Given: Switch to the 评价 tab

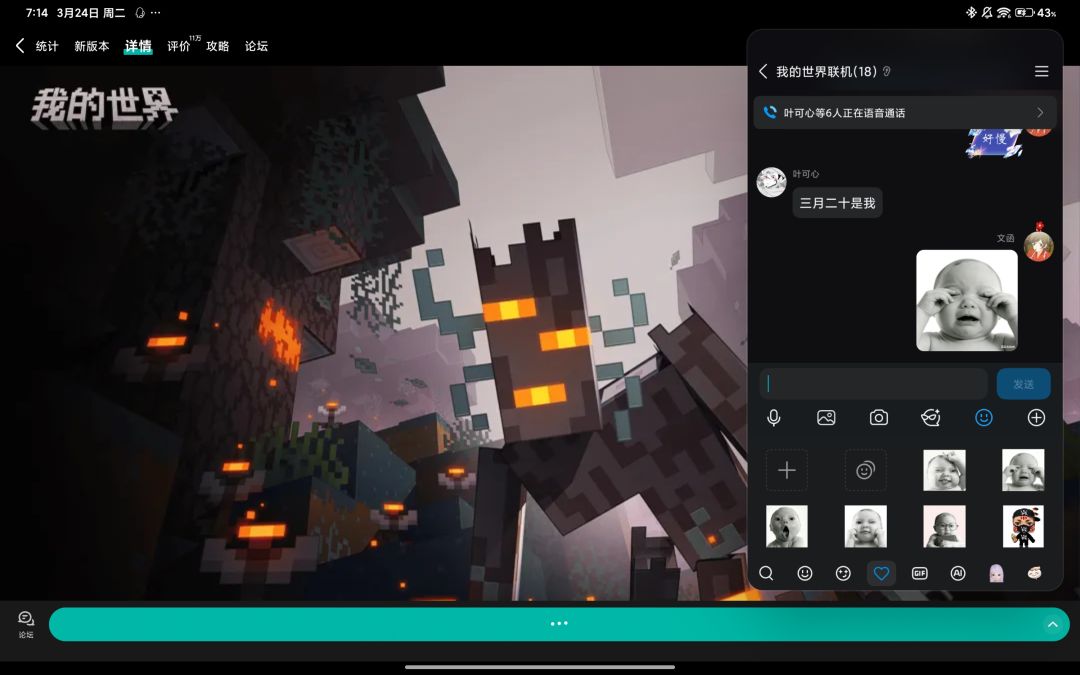Looking at the screenshot, I should click(x=178, y=46).
